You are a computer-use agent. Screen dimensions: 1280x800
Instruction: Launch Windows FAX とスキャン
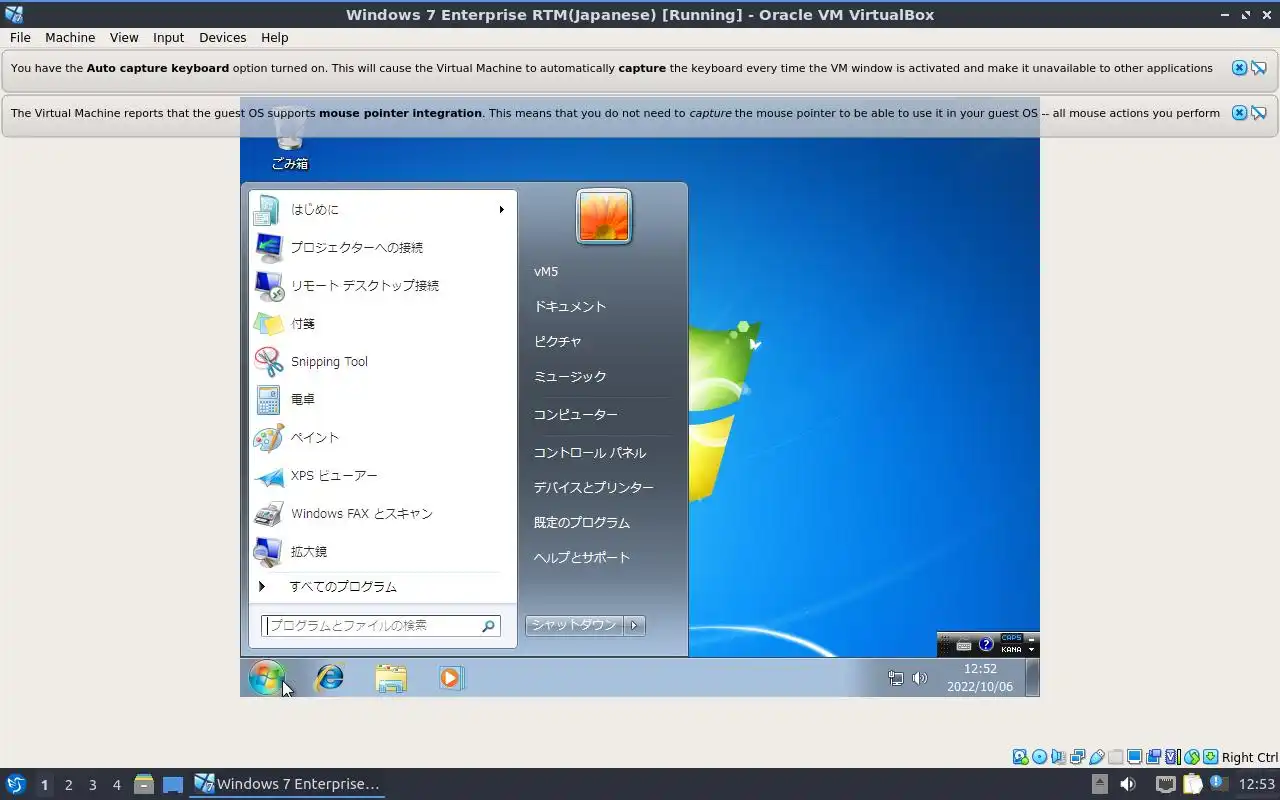(382, 513)
